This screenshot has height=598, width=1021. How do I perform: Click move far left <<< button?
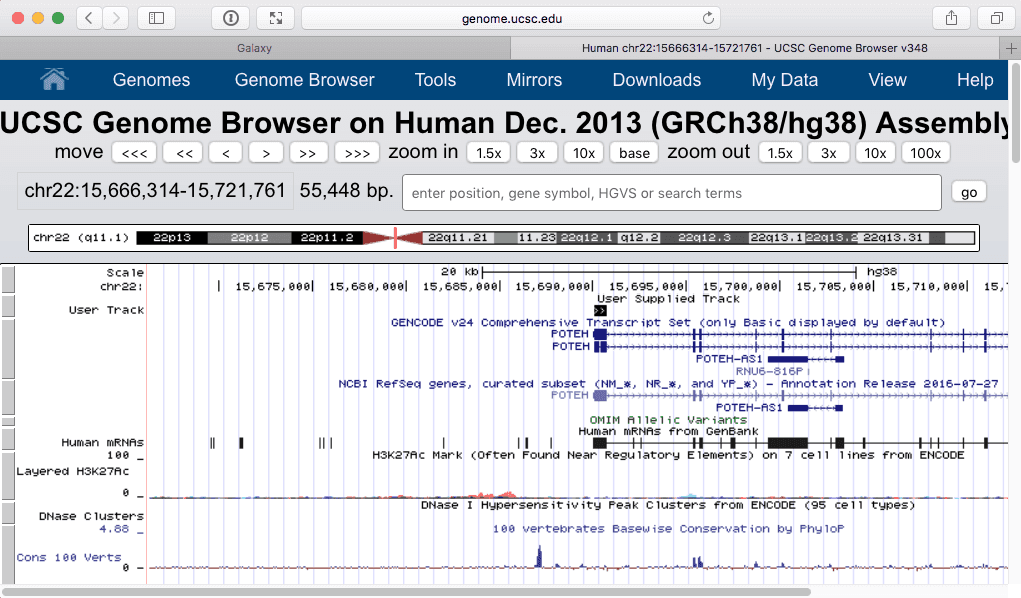(133, 153)
